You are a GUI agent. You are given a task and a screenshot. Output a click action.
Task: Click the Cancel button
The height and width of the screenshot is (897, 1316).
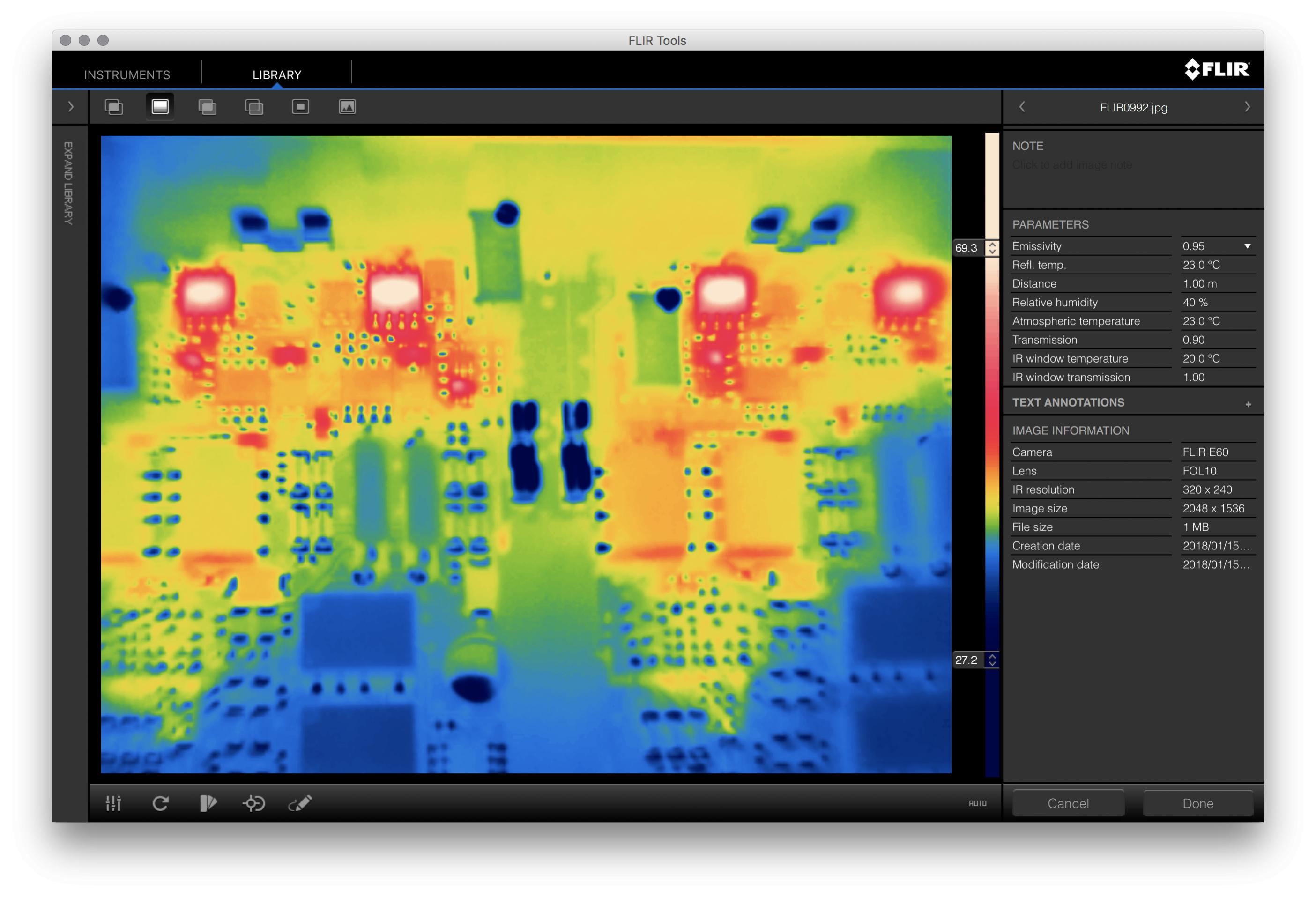(x=1068, y=803)
